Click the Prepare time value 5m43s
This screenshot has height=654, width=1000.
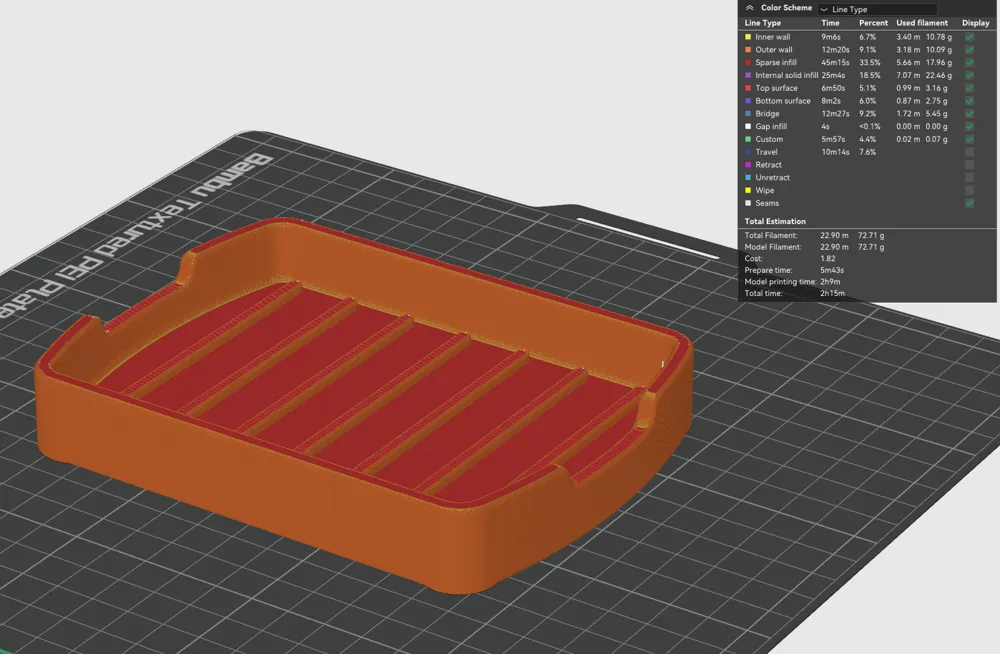click(832, 270)
